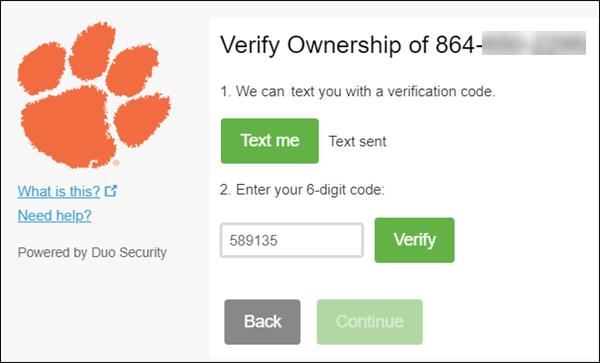Click the "Powered by Duo Security" text
The image size is (600, 363).
(x=92, y=253)
